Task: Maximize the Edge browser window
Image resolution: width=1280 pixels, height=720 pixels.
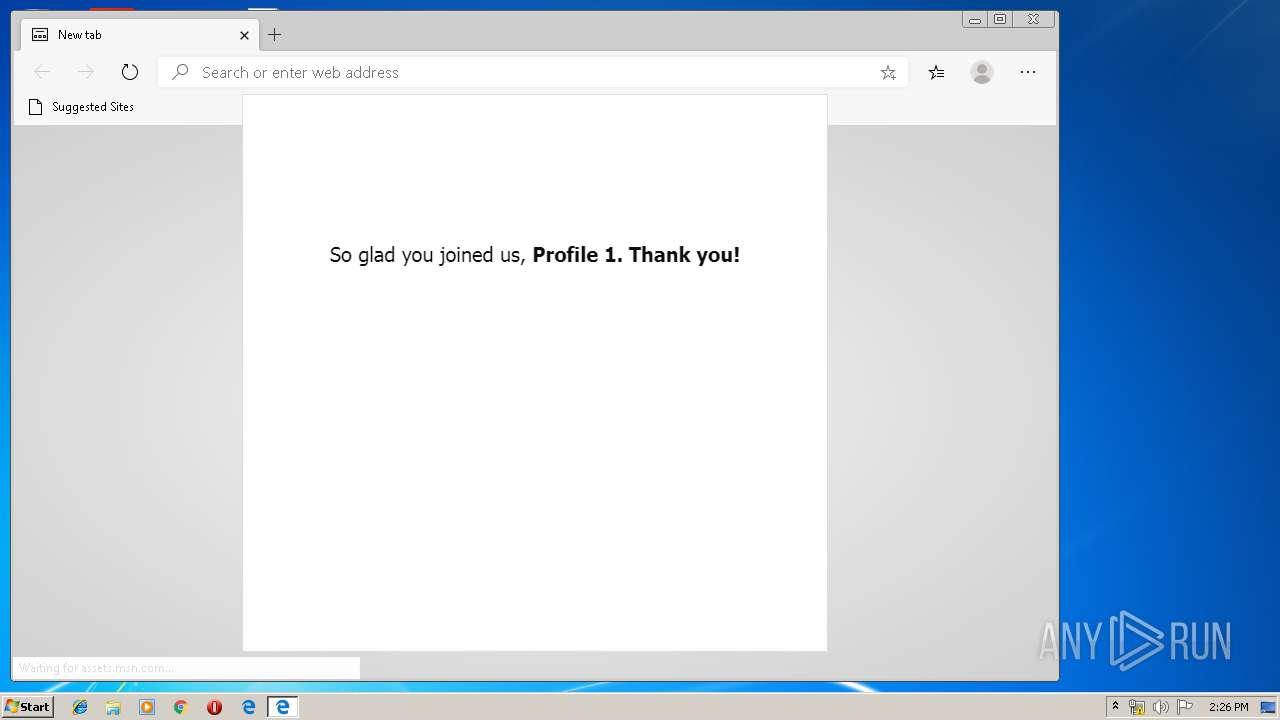Action: tap(1000, 19)
